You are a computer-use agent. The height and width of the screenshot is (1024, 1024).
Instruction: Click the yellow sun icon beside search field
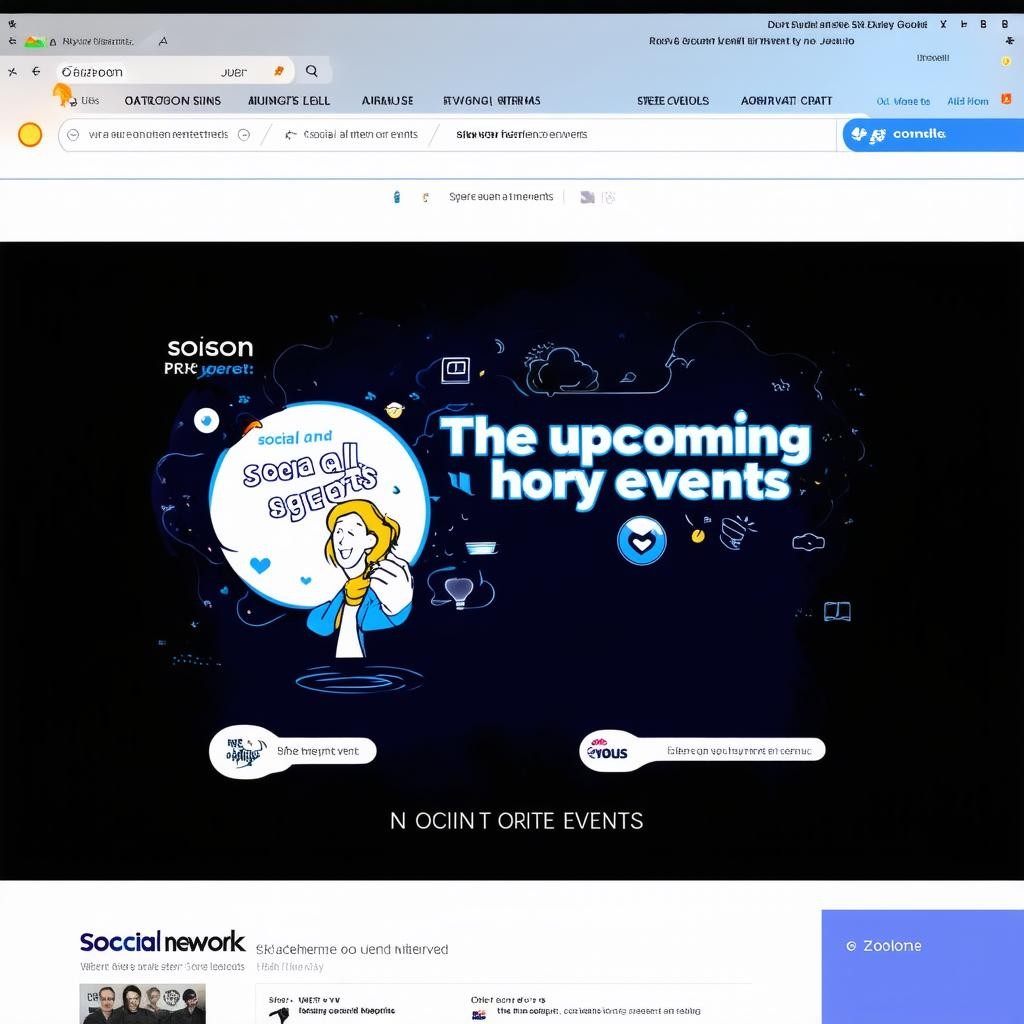pos(30,134)
